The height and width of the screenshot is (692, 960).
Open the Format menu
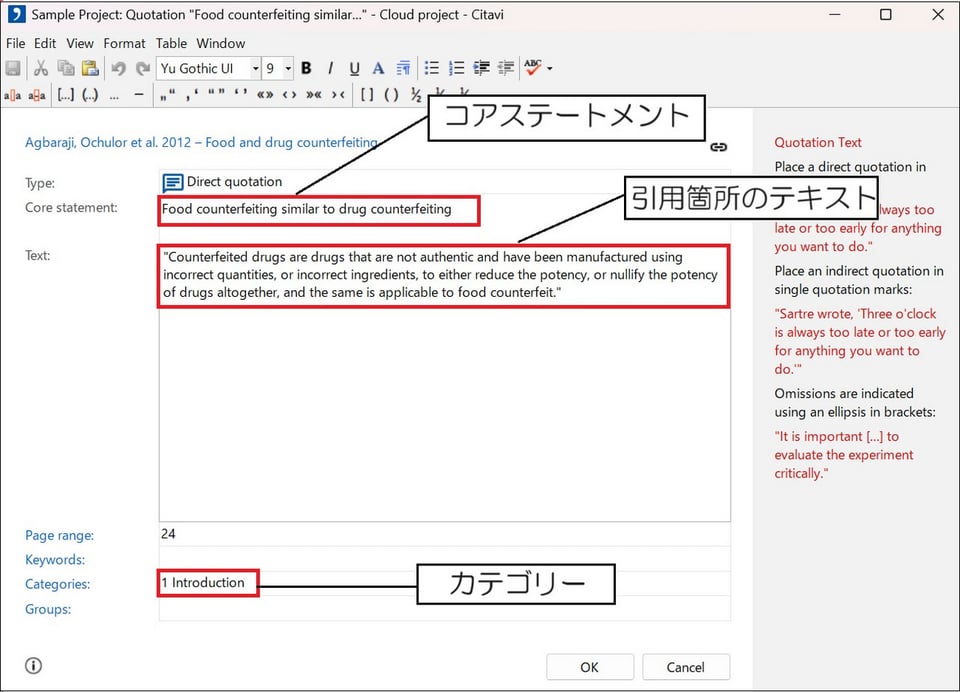point(124,43)
